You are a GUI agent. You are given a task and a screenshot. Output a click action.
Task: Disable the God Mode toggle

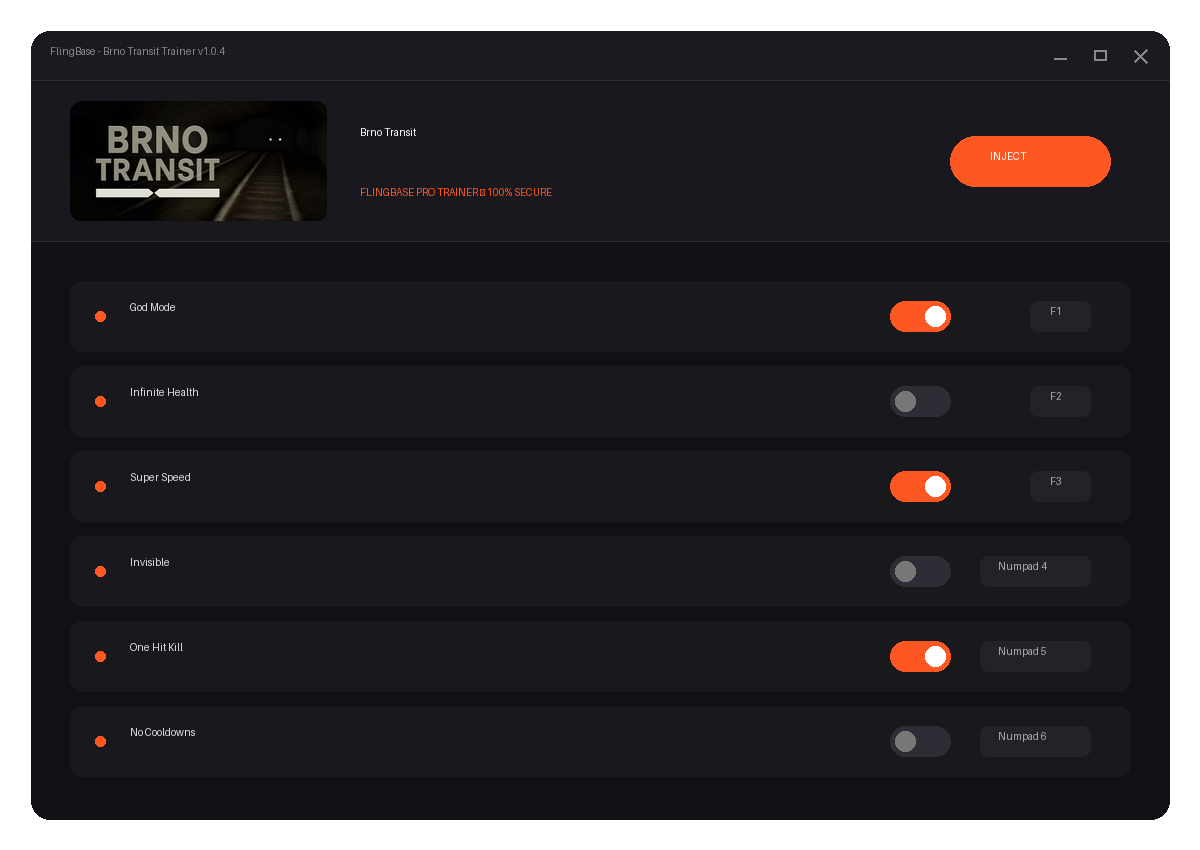920,316
